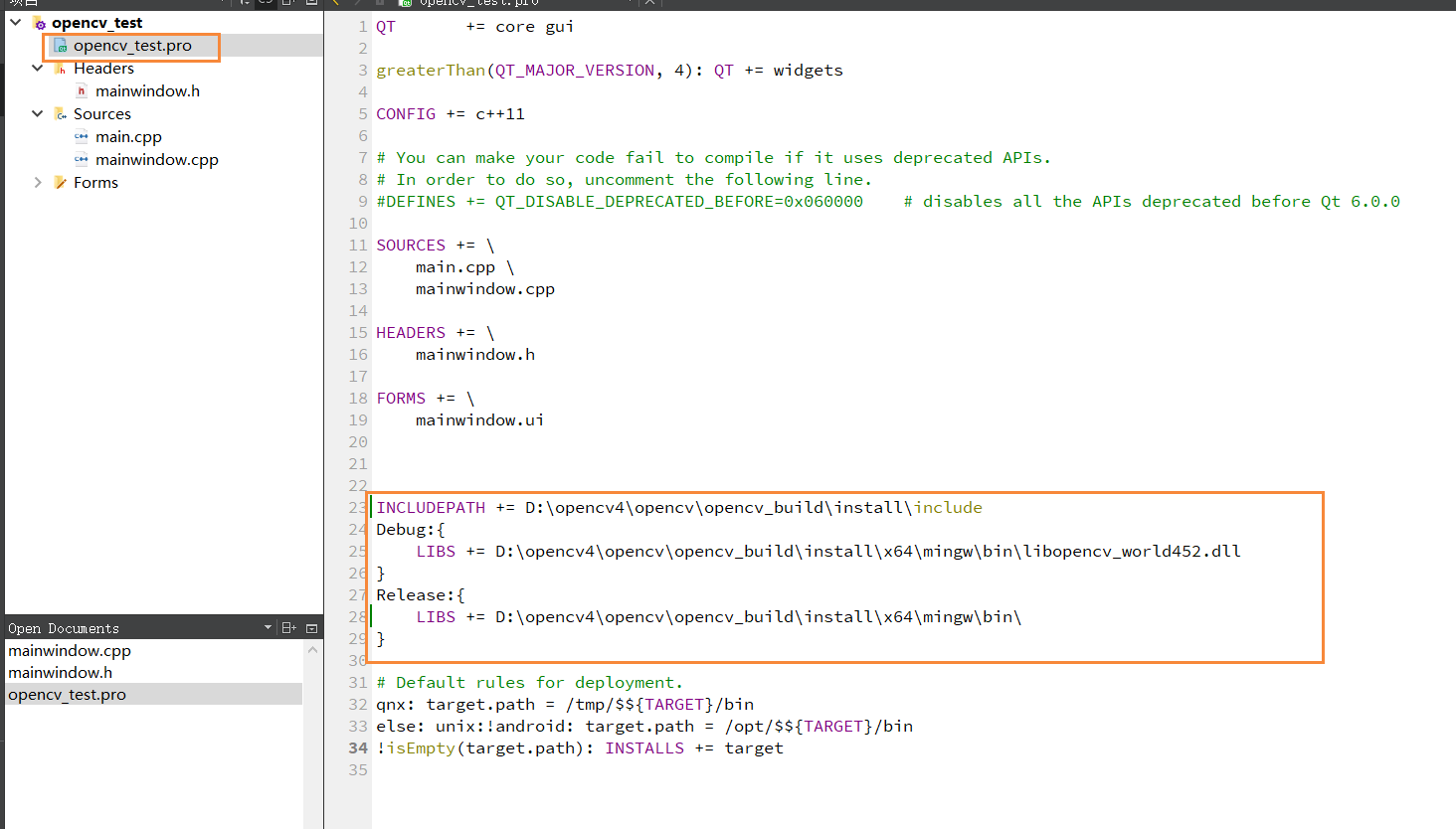Click the Forms folder pencil icon
This screenshot has width=1456, height=829.
pos(61,183)
